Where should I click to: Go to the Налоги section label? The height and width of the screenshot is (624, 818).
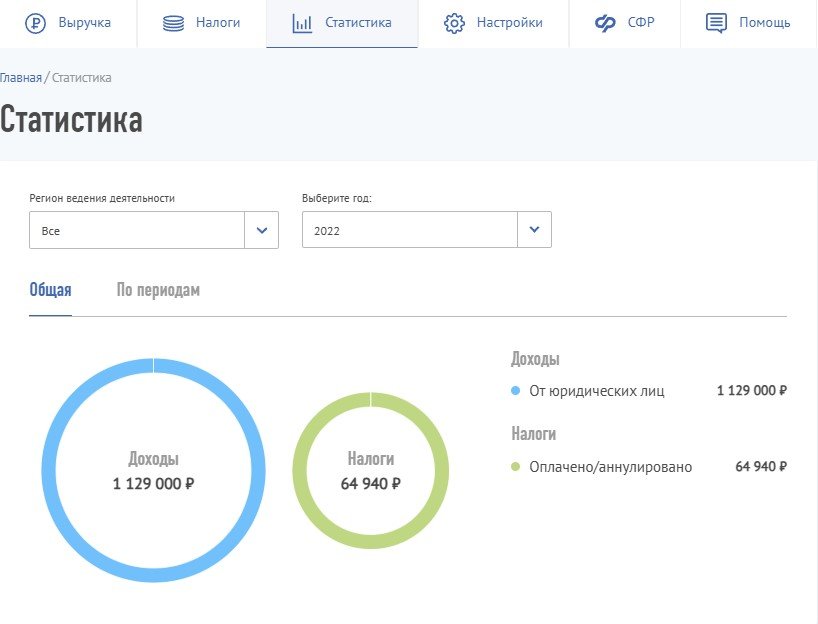click(x=218, y=23)
